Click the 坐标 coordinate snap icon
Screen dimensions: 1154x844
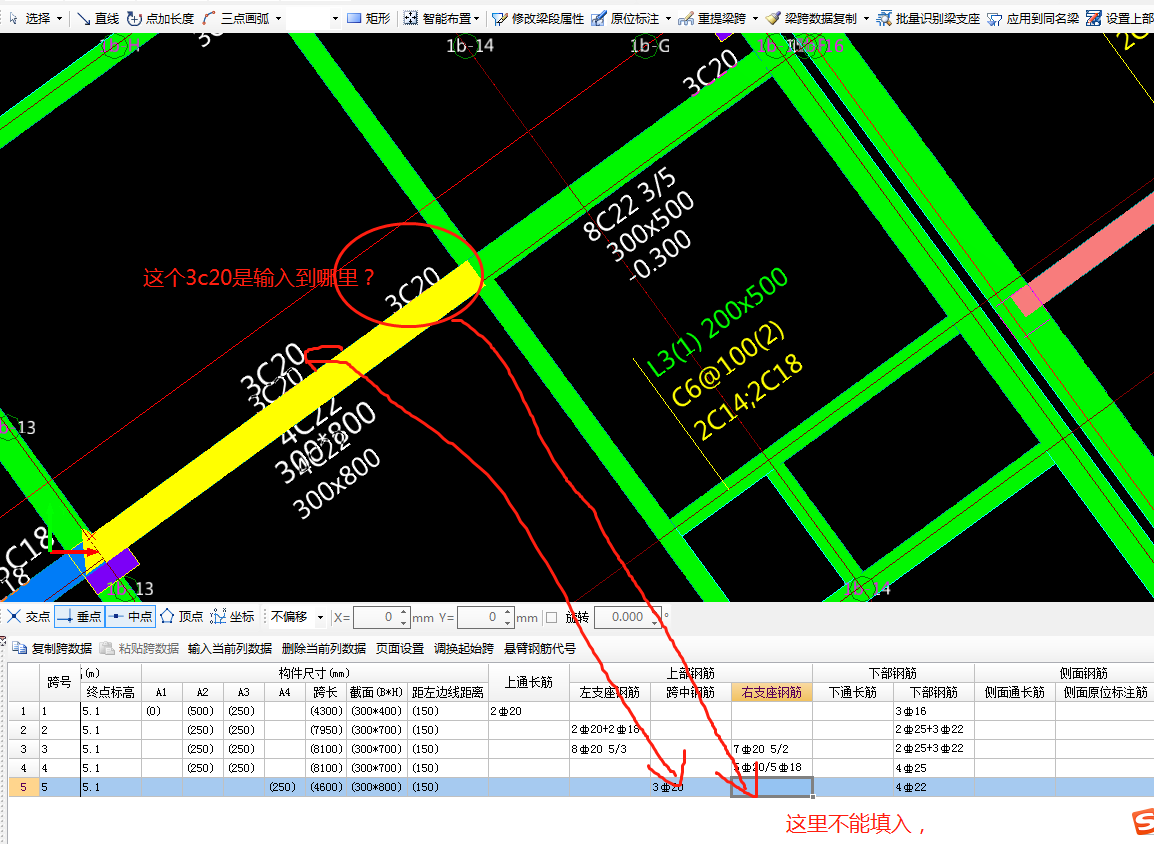coord(218,617)
